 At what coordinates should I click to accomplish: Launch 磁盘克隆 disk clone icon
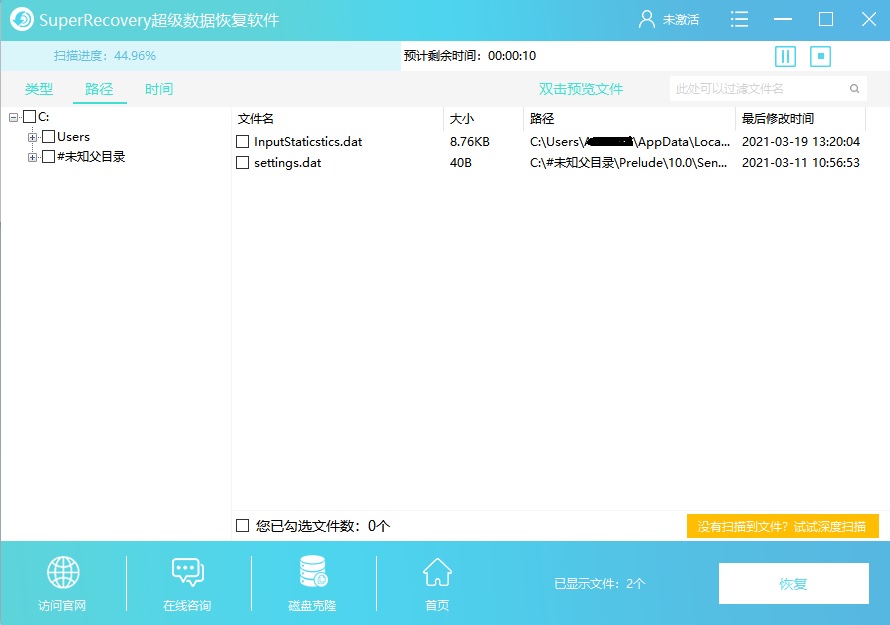click(x=313, y=572)
